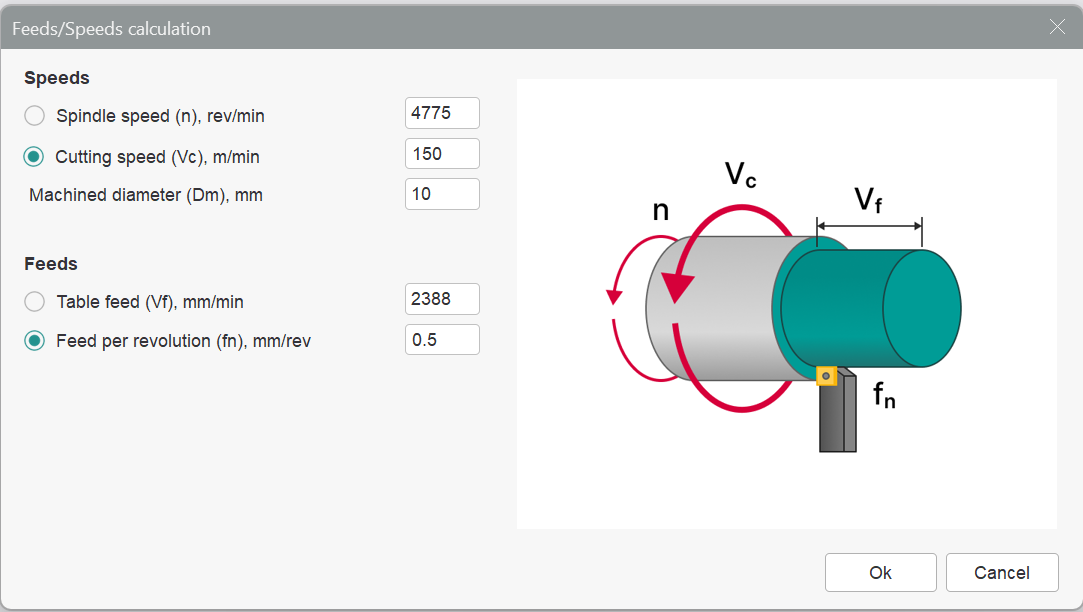Image resolution: width=1083 pixels, height=612 pixels.
Task: Select the Spindle speed (n) radio button
Action: 35,116
